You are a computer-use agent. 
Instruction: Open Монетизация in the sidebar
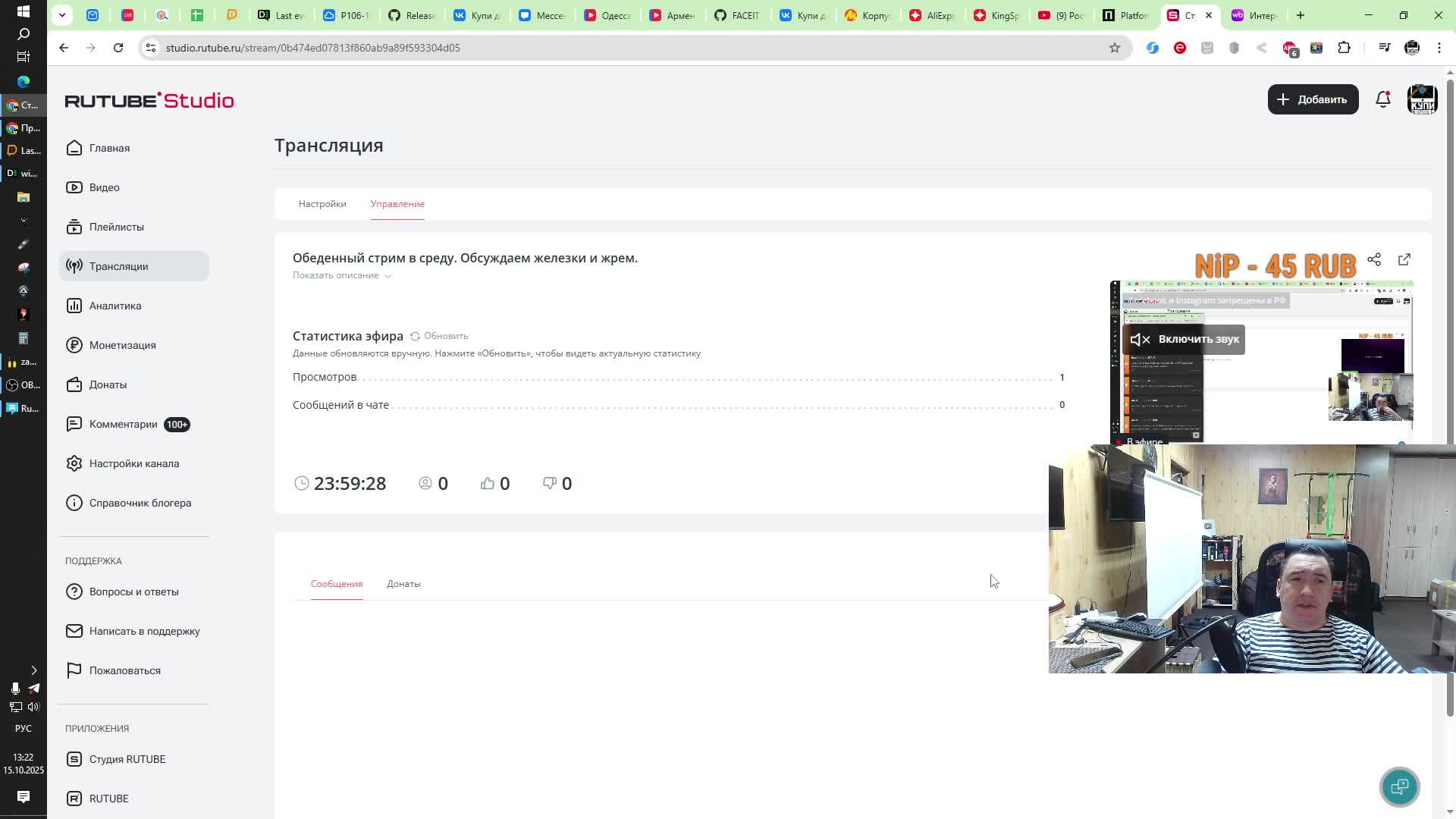tap(122, 345)
